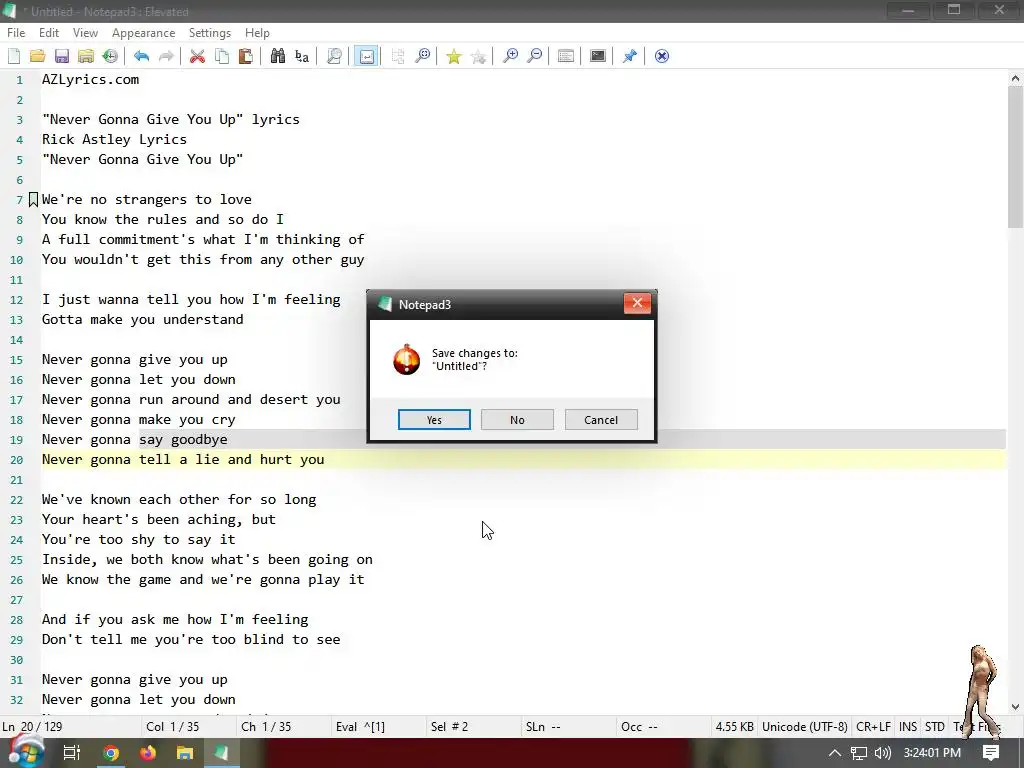Click the Replace text icon
Viewport: 1024px width, 768px height.
click(302, 56)
